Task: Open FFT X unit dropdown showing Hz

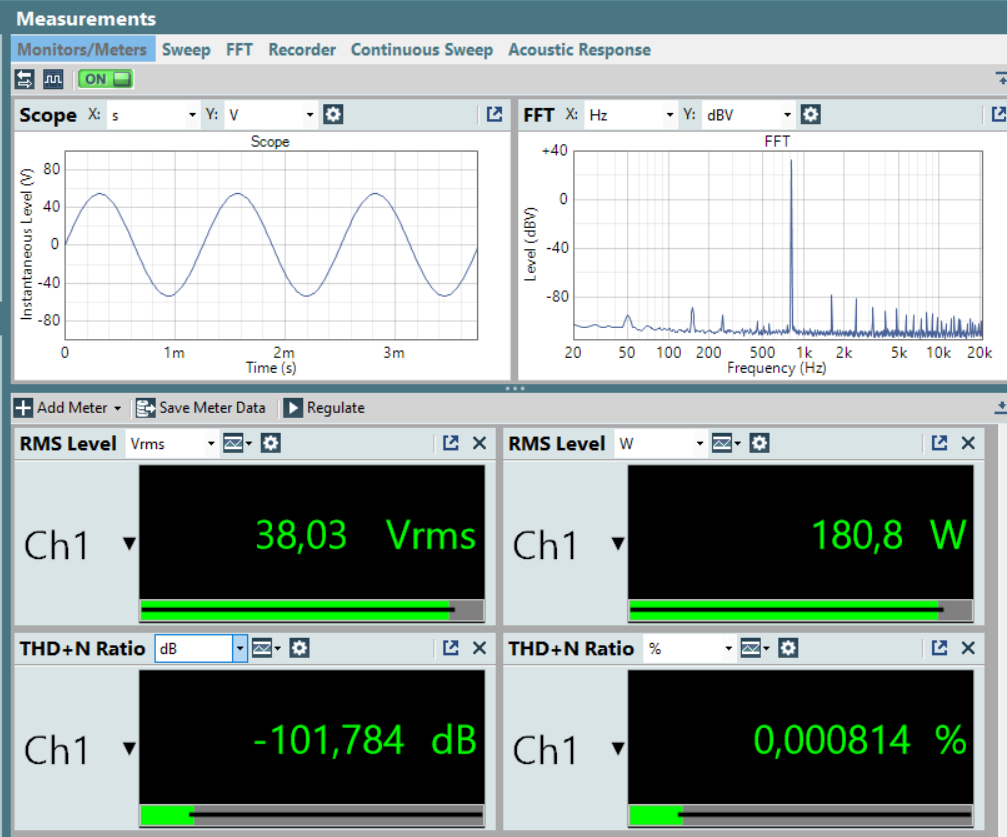Action: (630, 115)
